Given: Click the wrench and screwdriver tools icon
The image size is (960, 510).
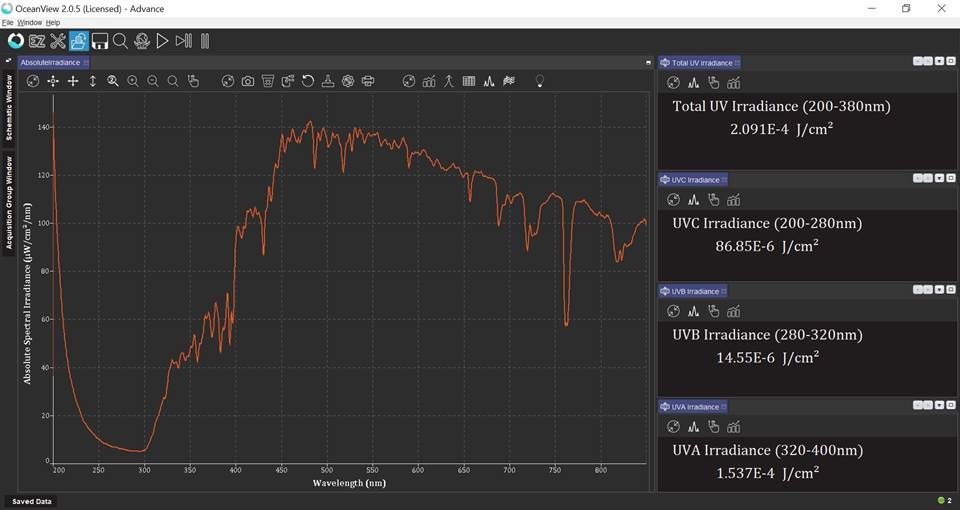Looking at the screenshot, I should 57,41.
